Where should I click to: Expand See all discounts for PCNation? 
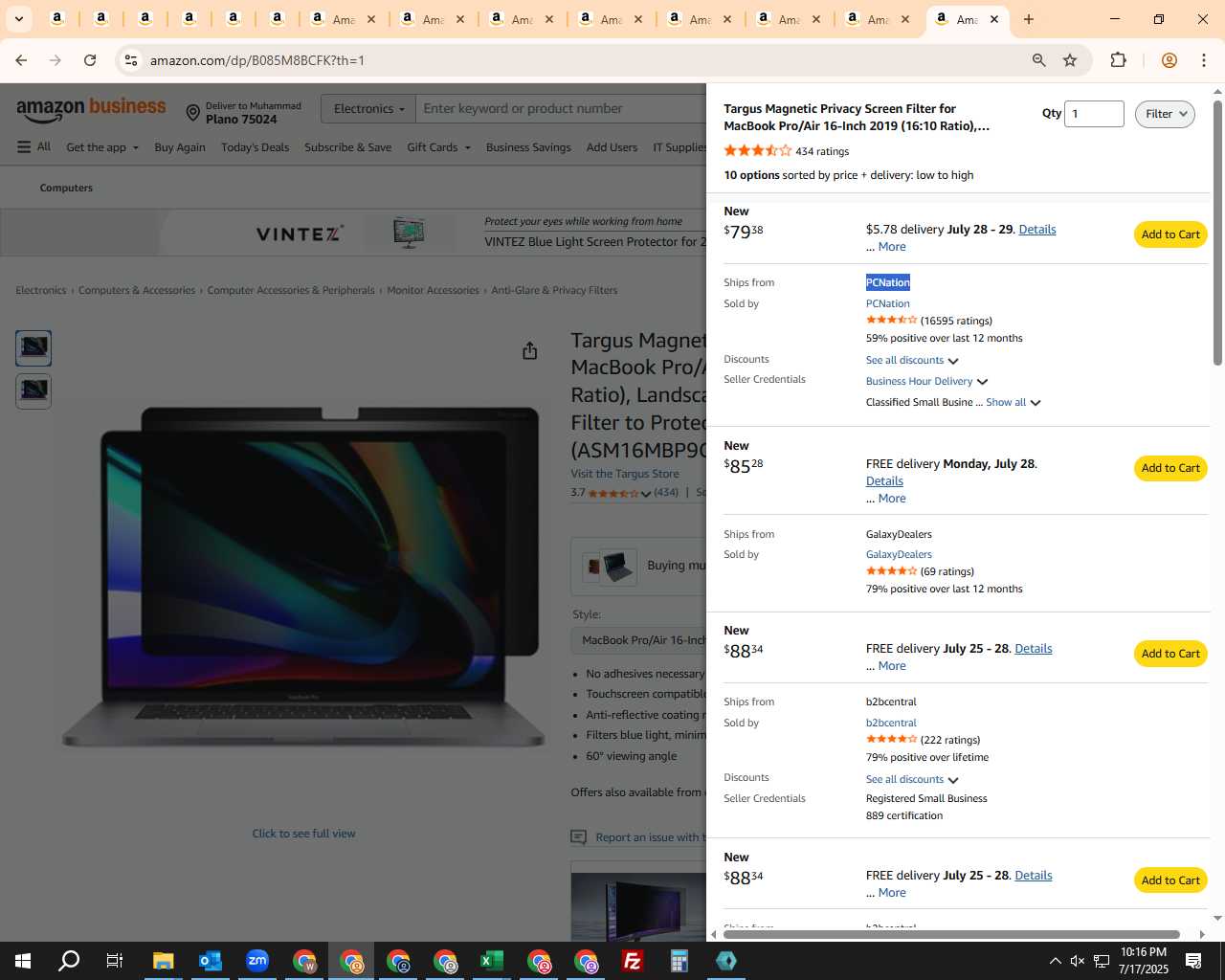pos(912,360)
